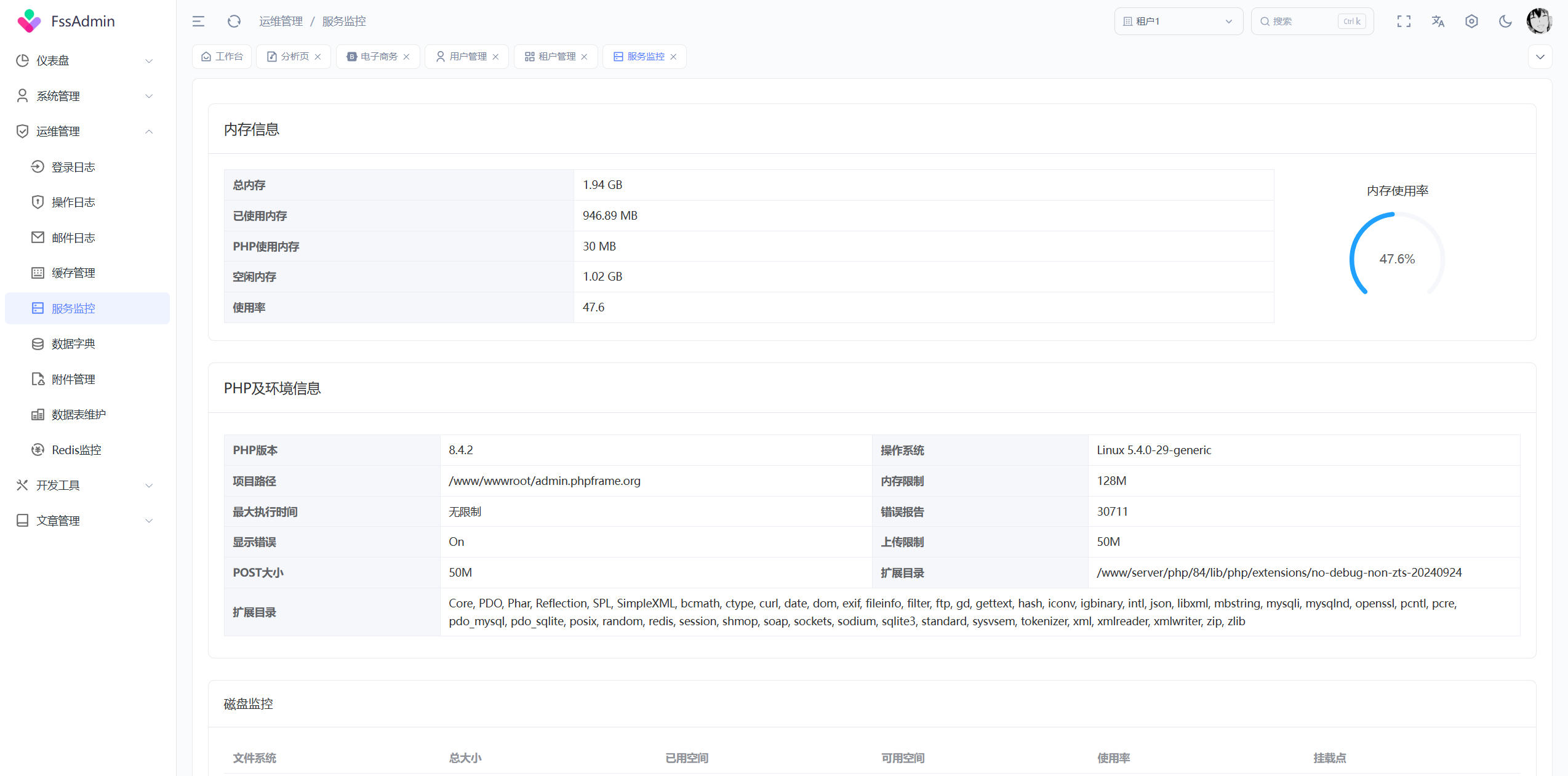
Task: Open 缓存管理 in sidebar
Action: coord(73,273)
